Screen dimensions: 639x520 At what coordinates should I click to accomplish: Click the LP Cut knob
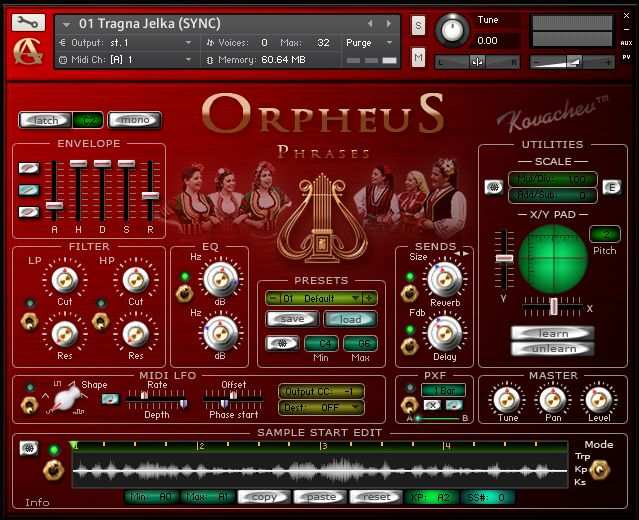pyautogui.click(x=64, y=280)
